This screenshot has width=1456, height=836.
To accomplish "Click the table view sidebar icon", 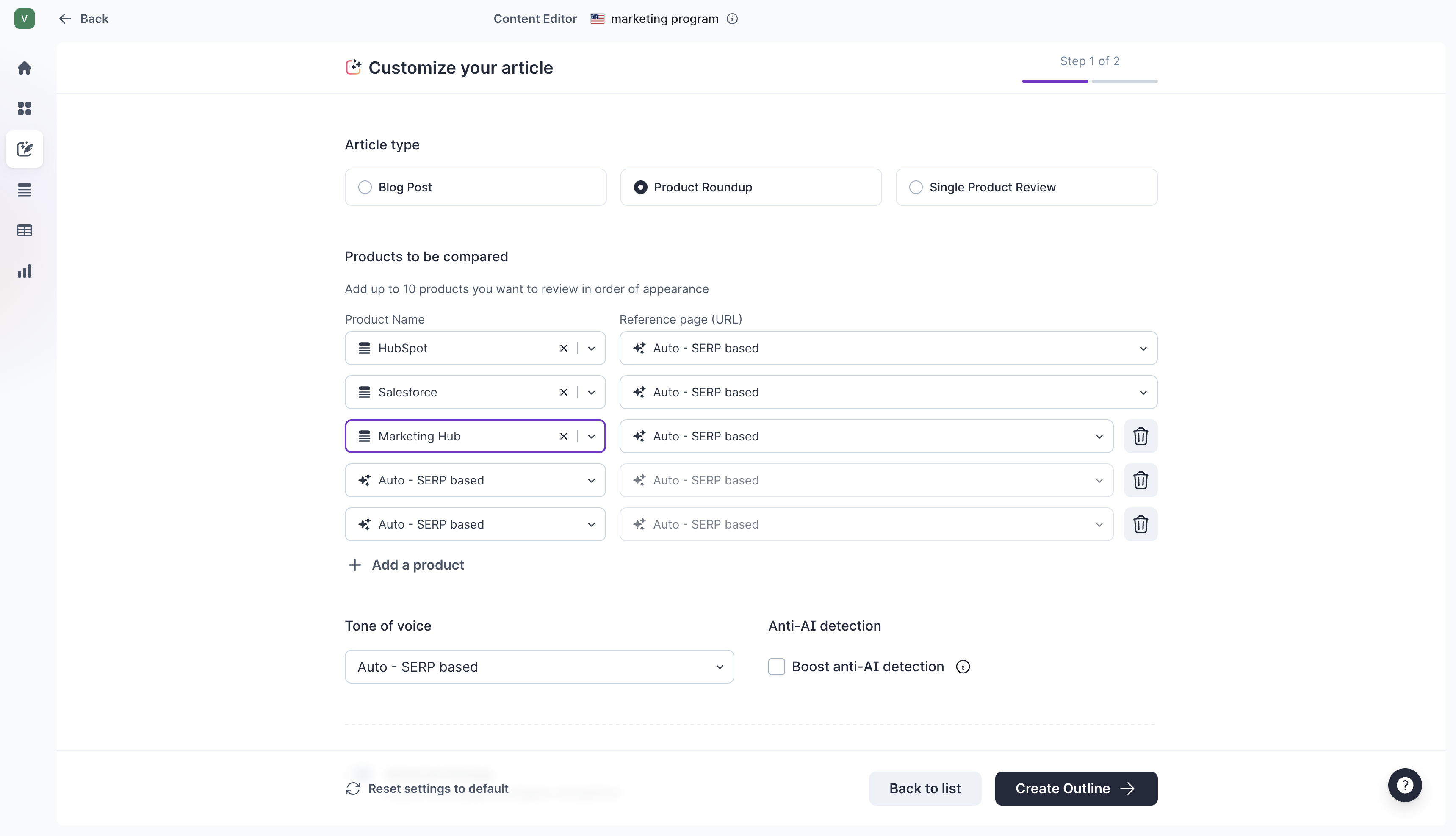I will pyautogui.click(x=24, y=230).
